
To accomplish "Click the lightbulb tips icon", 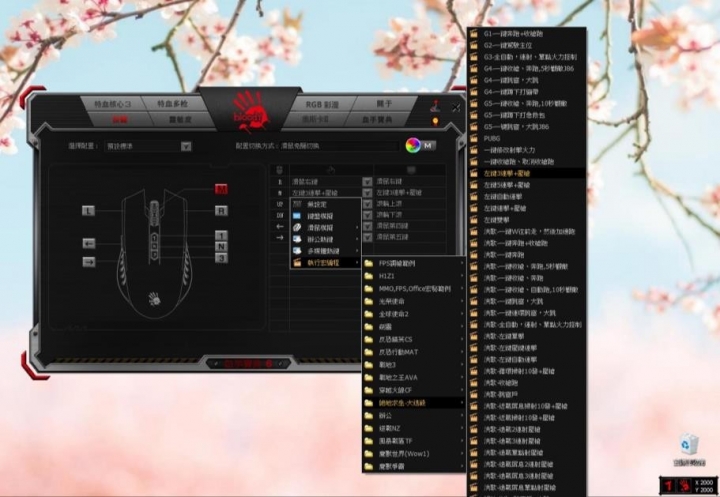I will pos(435,121).
